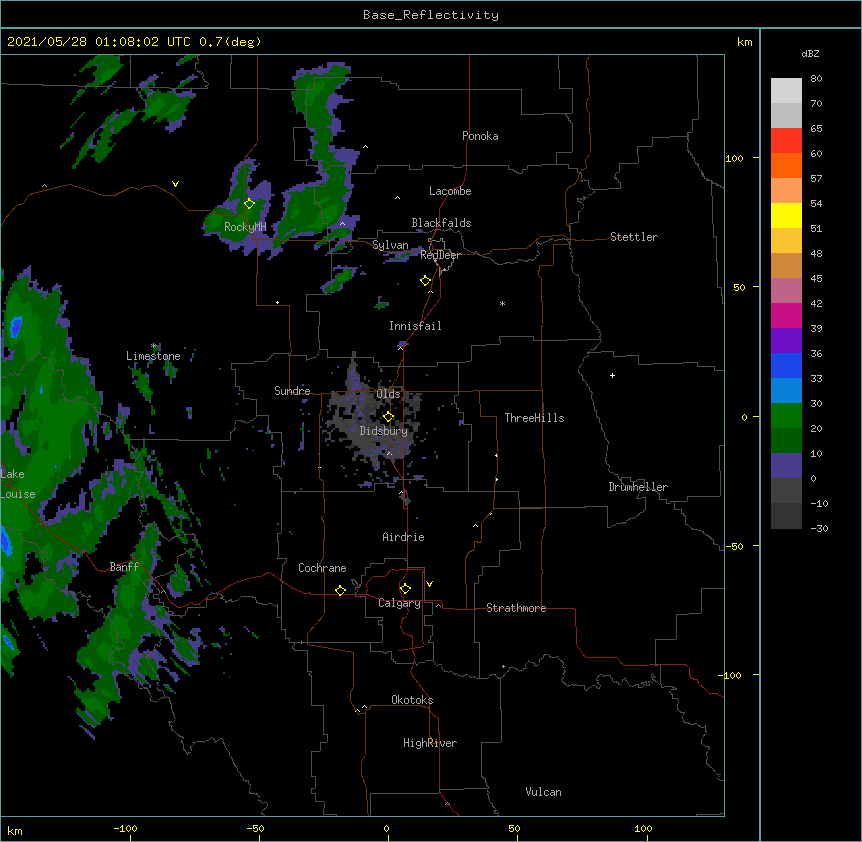Screen dimensions: 862x842
Task: Click the yellow diamond marker south of RedDeer
Action: [x=426, y=281]
